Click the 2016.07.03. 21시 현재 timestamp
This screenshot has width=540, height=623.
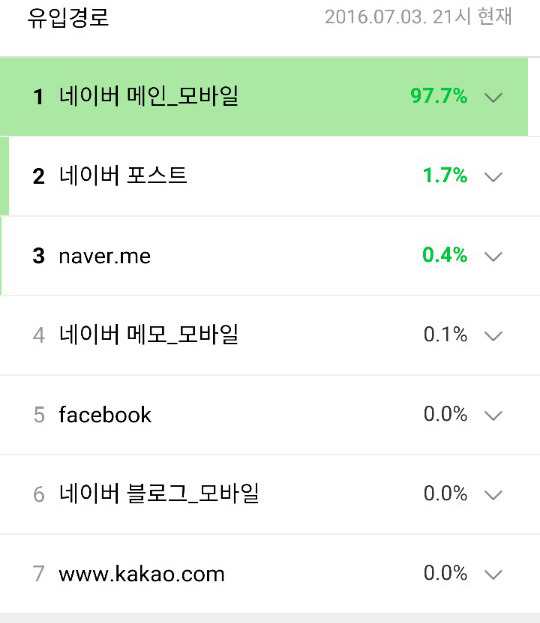(x=418, y=17)
